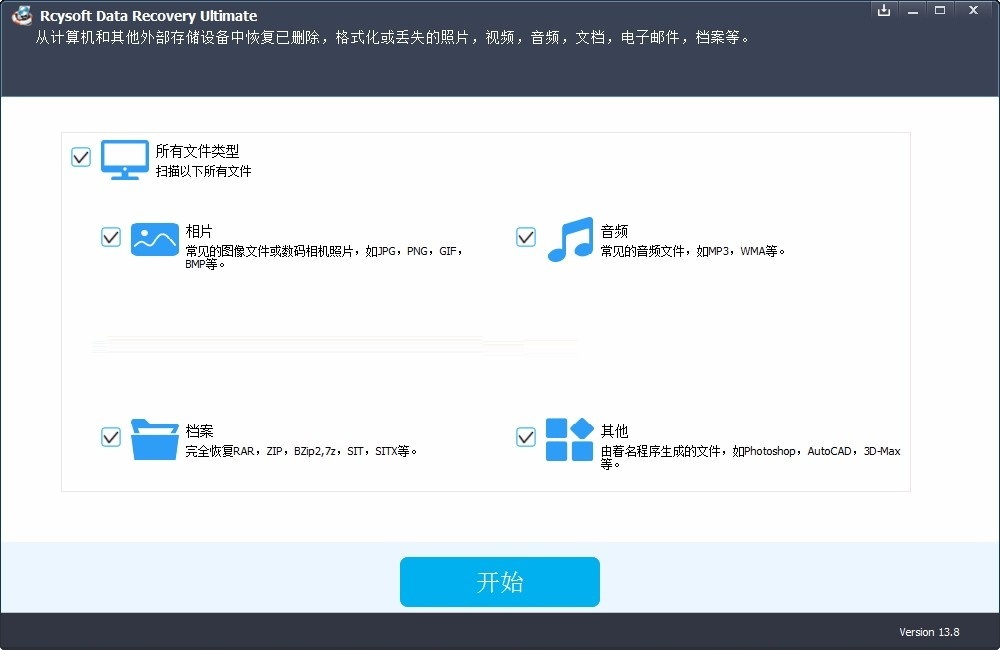Click the 音频 label text
1000x650 pixels.
coord(614,231)
